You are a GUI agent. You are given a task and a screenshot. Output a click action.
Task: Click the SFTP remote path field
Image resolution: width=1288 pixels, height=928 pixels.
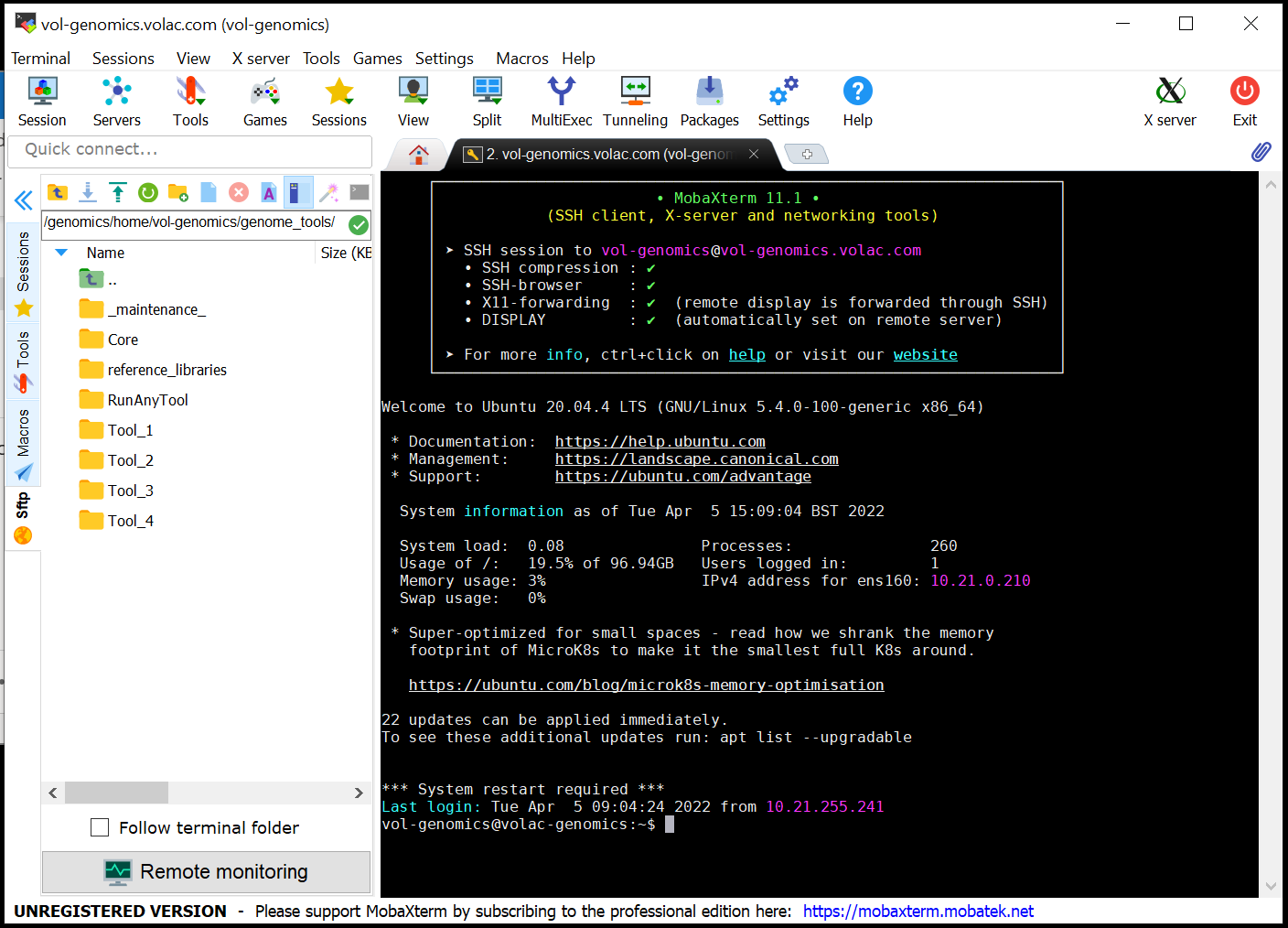pos(194,223)
